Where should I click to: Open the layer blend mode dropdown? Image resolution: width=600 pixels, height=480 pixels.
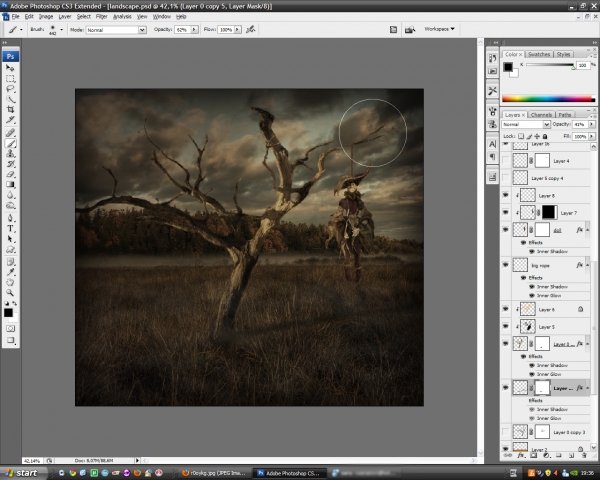(x=526, y=124)
